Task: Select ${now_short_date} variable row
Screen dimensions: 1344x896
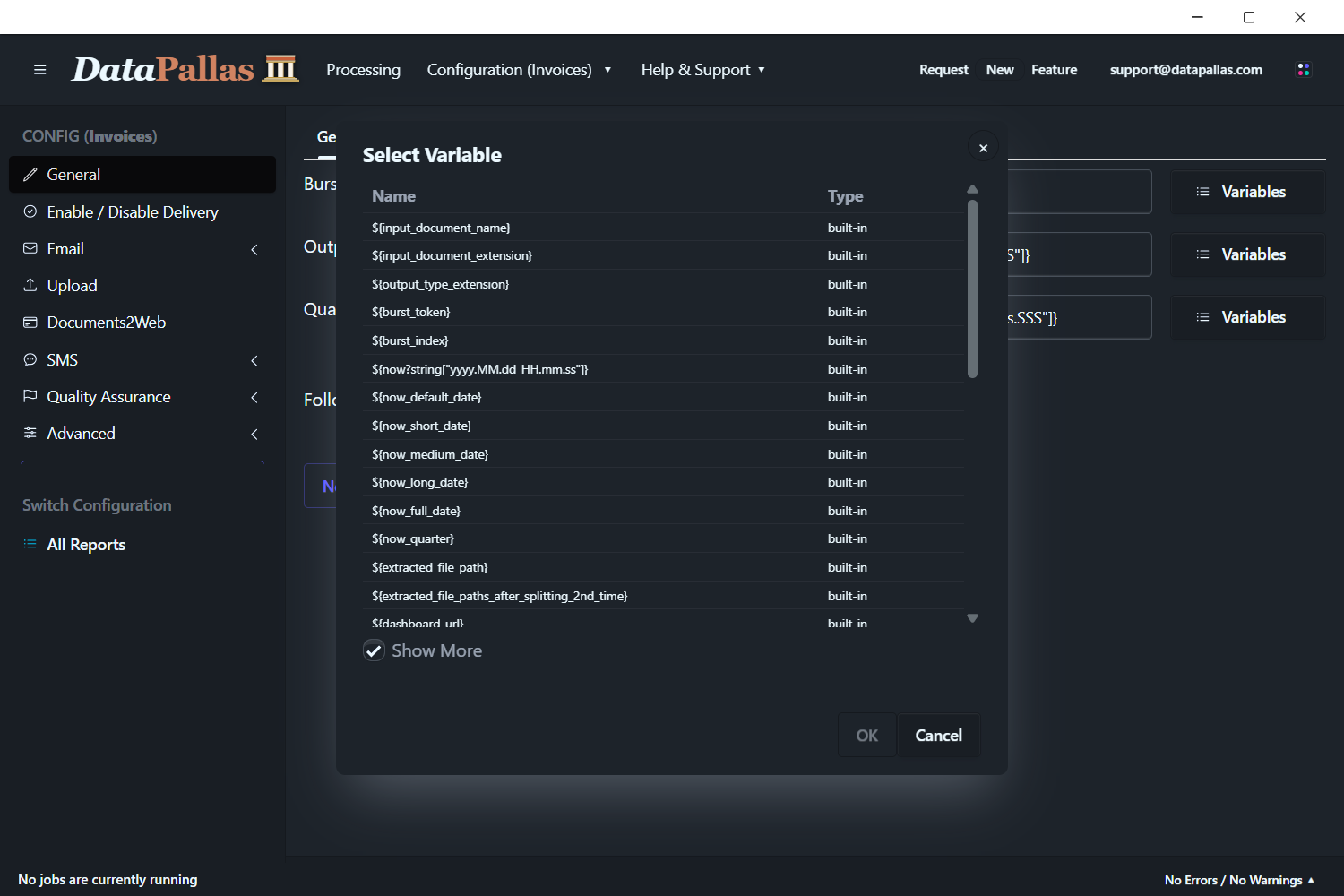Action: click(x=663, y=426)
